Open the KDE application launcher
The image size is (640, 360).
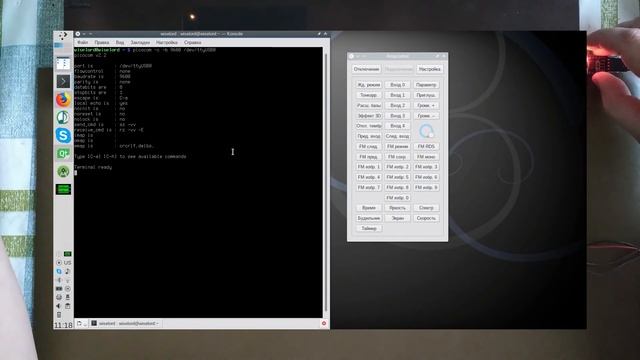(x=63, y=36)
